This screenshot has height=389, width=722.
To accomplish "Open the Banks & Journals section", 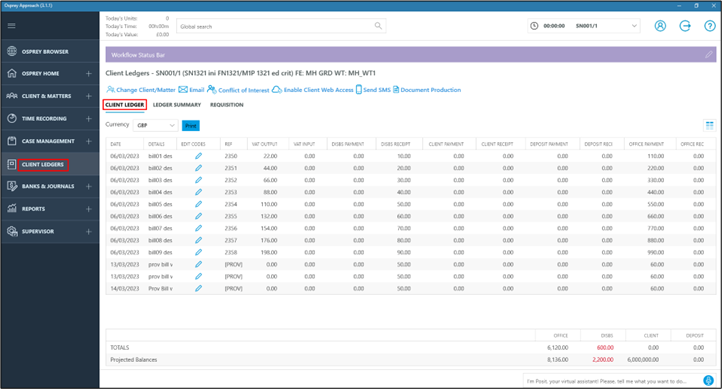I will click(48, 186).
